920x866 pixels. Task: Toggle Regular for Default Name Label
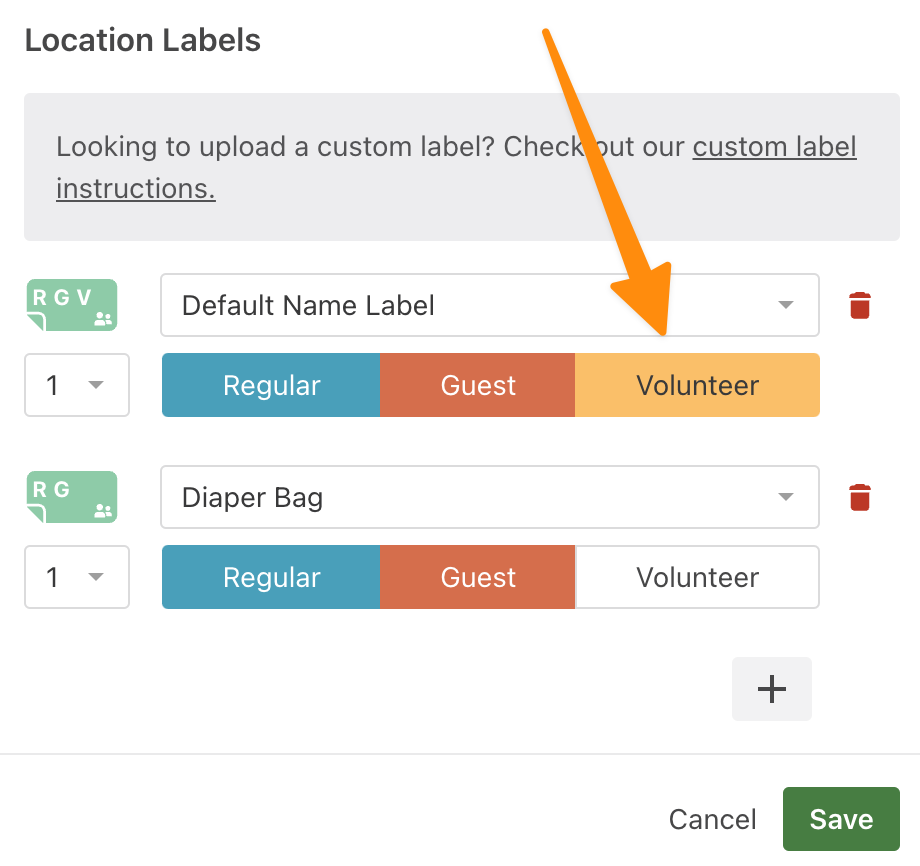[x=271, y=385]
